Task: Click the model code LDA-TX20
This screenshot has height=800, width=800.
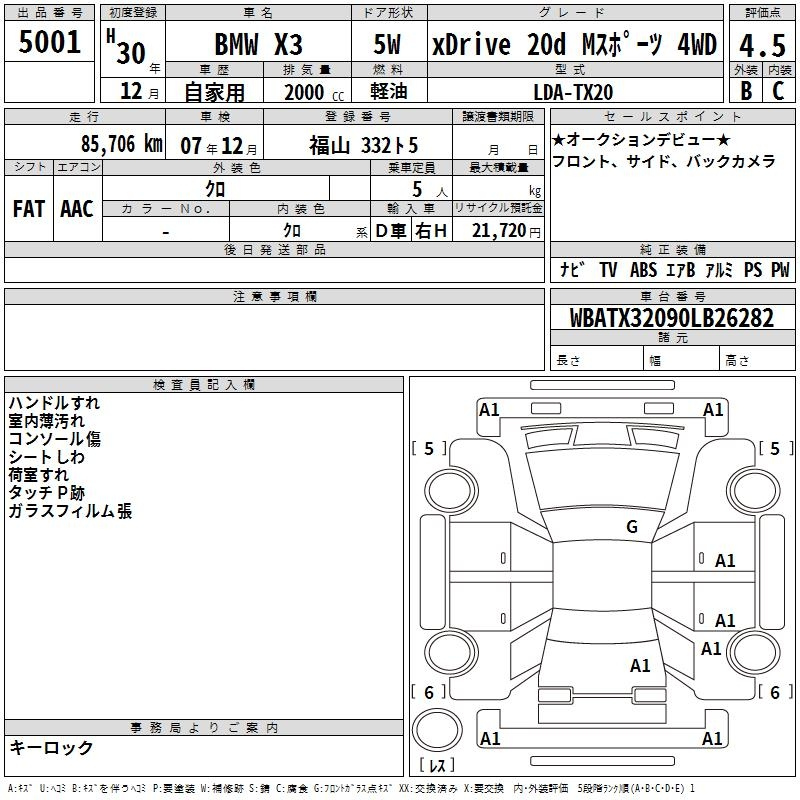Action: [x=573, y=92]
